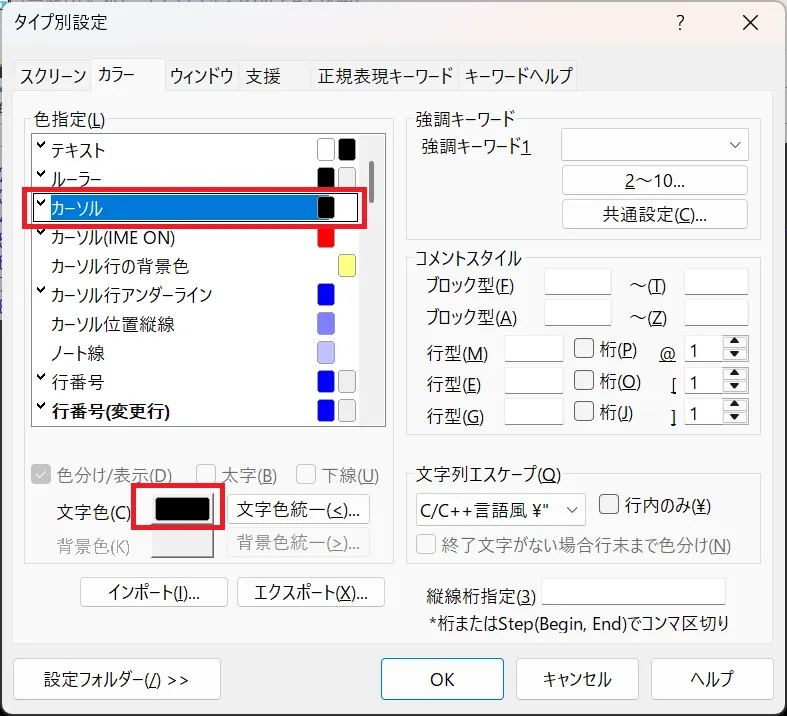787x716 pixels.
Task: Click light purple swatch of ノート線
Action: click(326, 353)
